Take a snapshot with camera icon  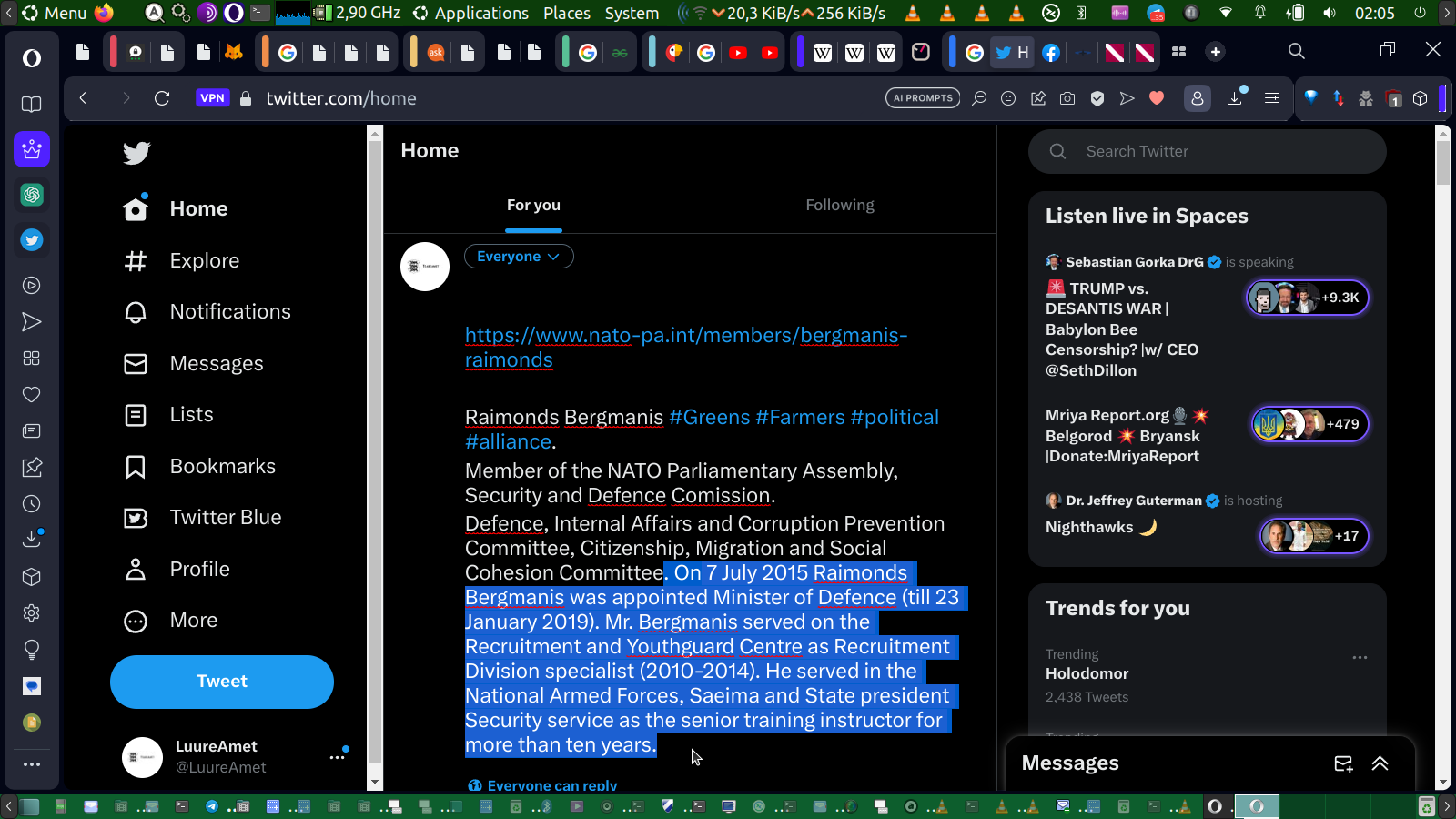(1067, 98)
